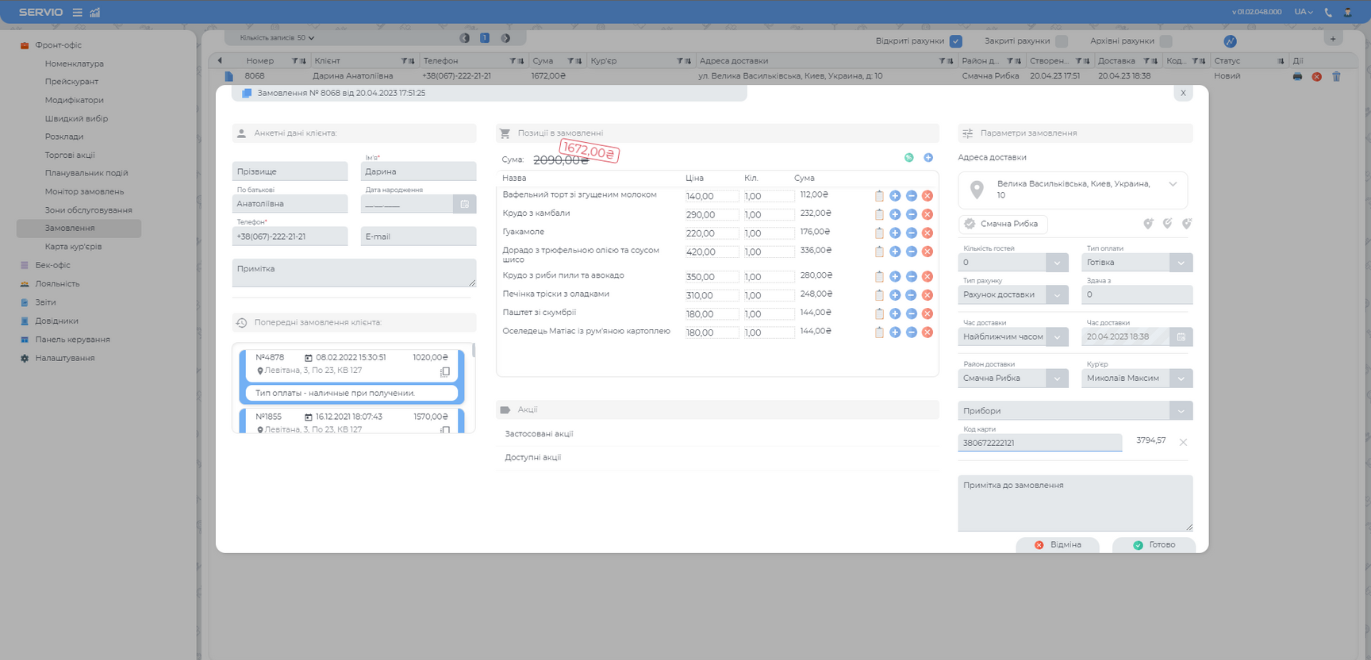The image size is (1371, 660).
Task: Click the green recalculate icon beside the order sum
Action: (x=909, y=158)
